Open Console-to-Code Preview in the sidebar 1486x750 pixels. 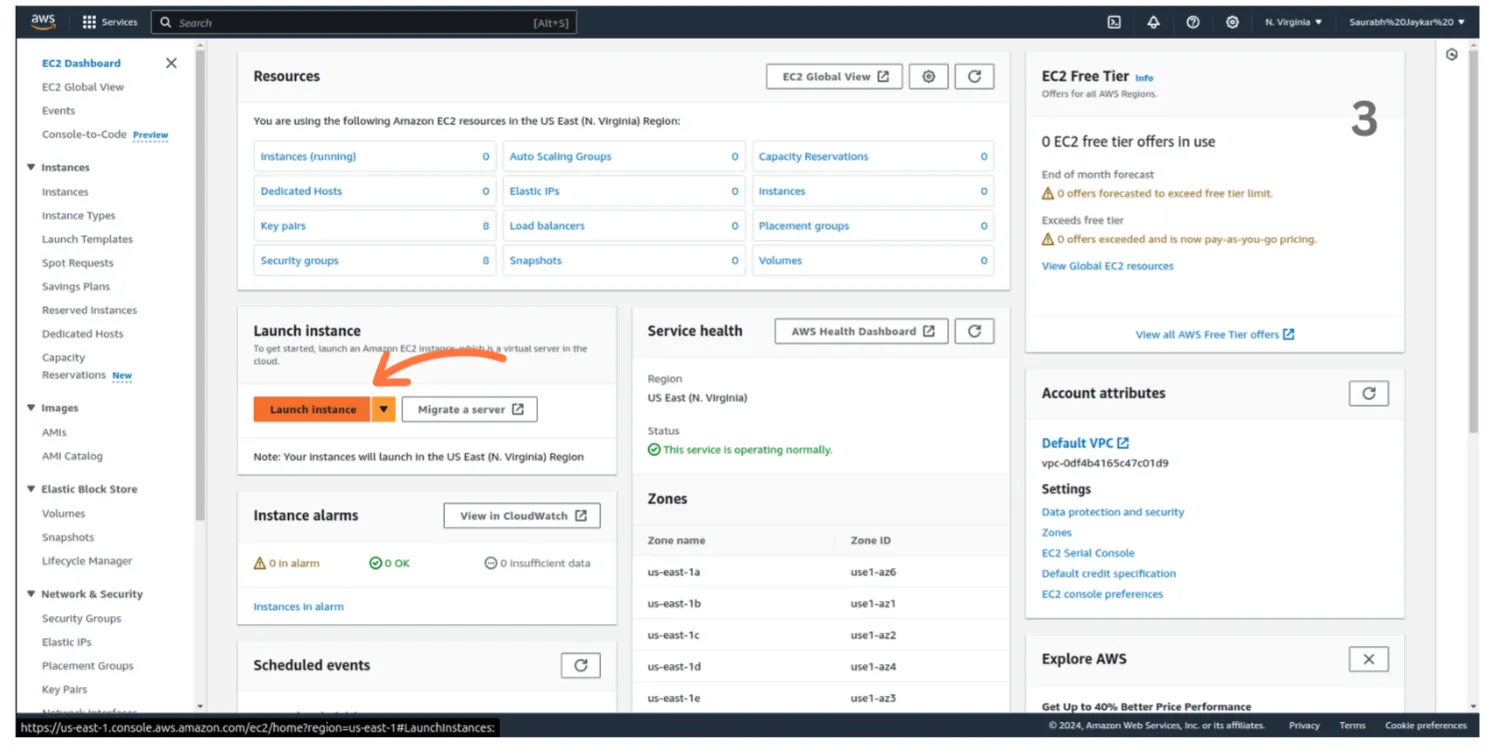[x=105, y=134]
